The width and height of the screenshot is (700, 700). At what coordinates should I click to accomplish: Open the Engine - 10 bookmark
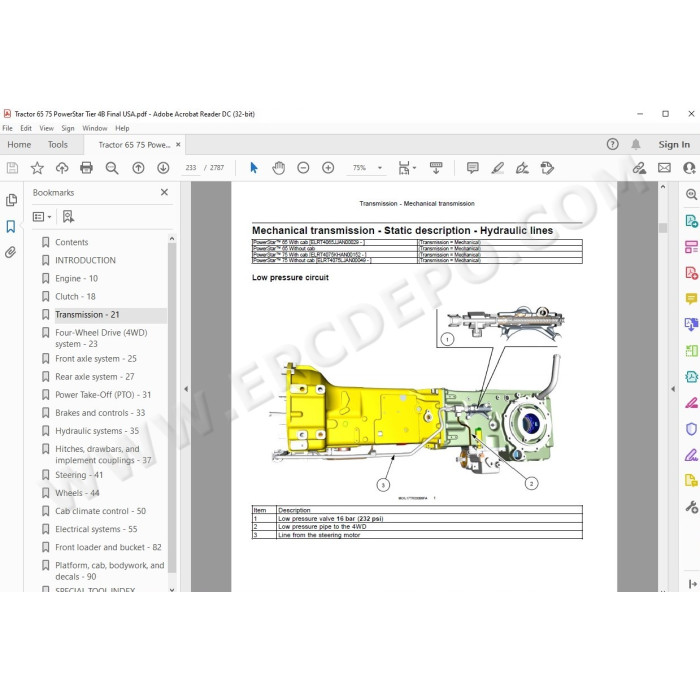click(x=76, y=278)
